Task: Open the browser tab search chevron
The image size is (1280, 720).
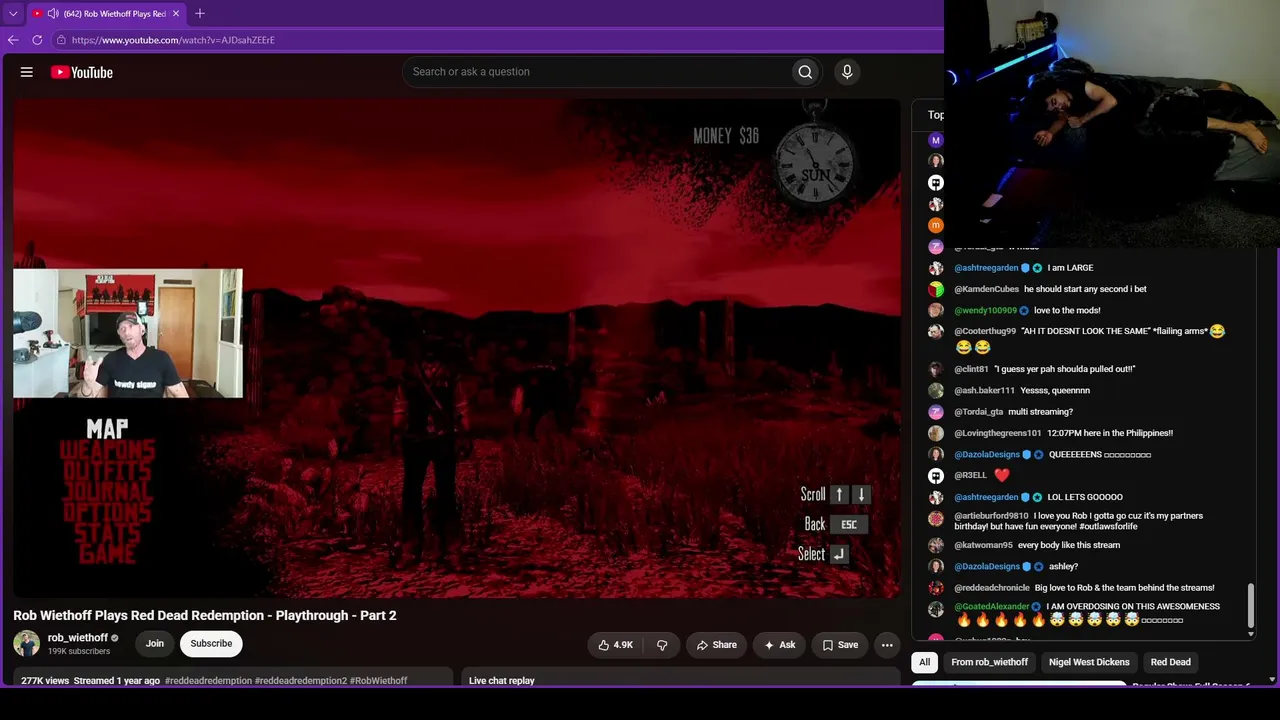Action: [13, 14]
